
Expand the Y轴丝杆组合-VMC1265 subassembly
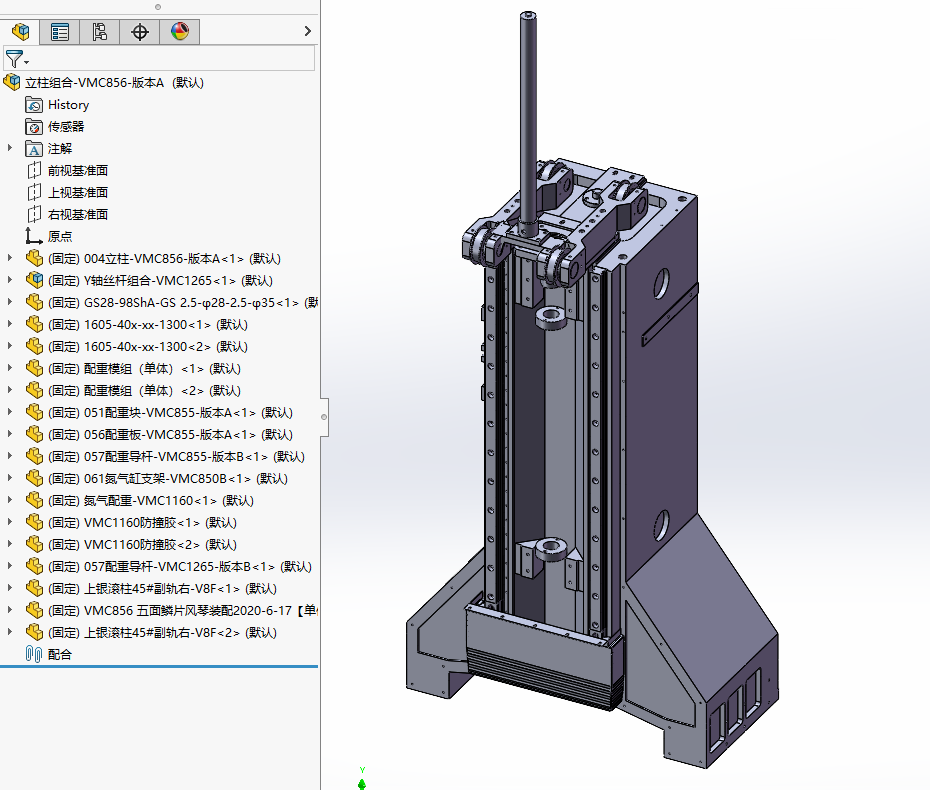click(9, 280)
